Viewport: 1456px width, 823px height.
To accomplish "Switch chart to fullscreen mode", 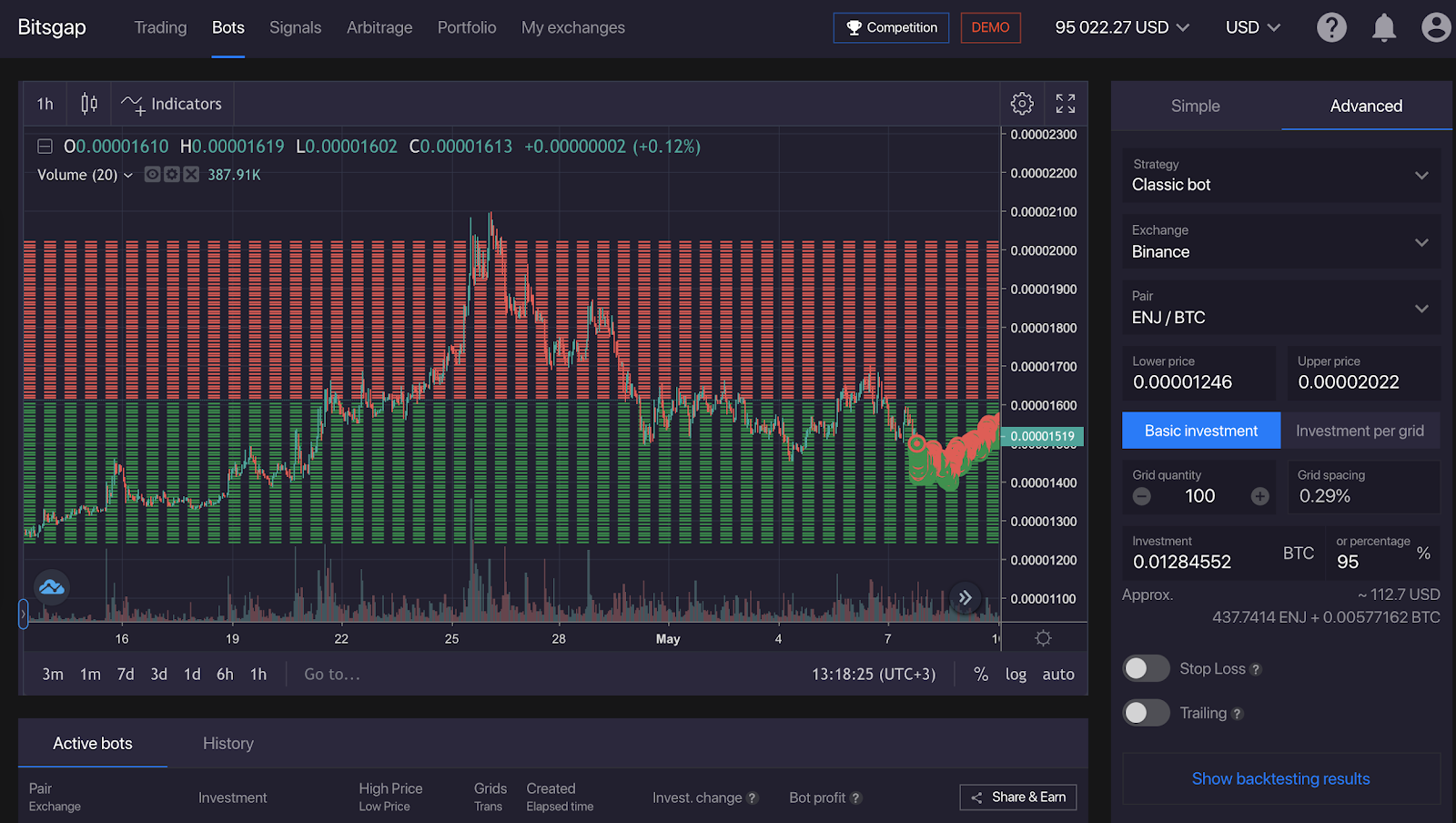I will point(1066,104).
